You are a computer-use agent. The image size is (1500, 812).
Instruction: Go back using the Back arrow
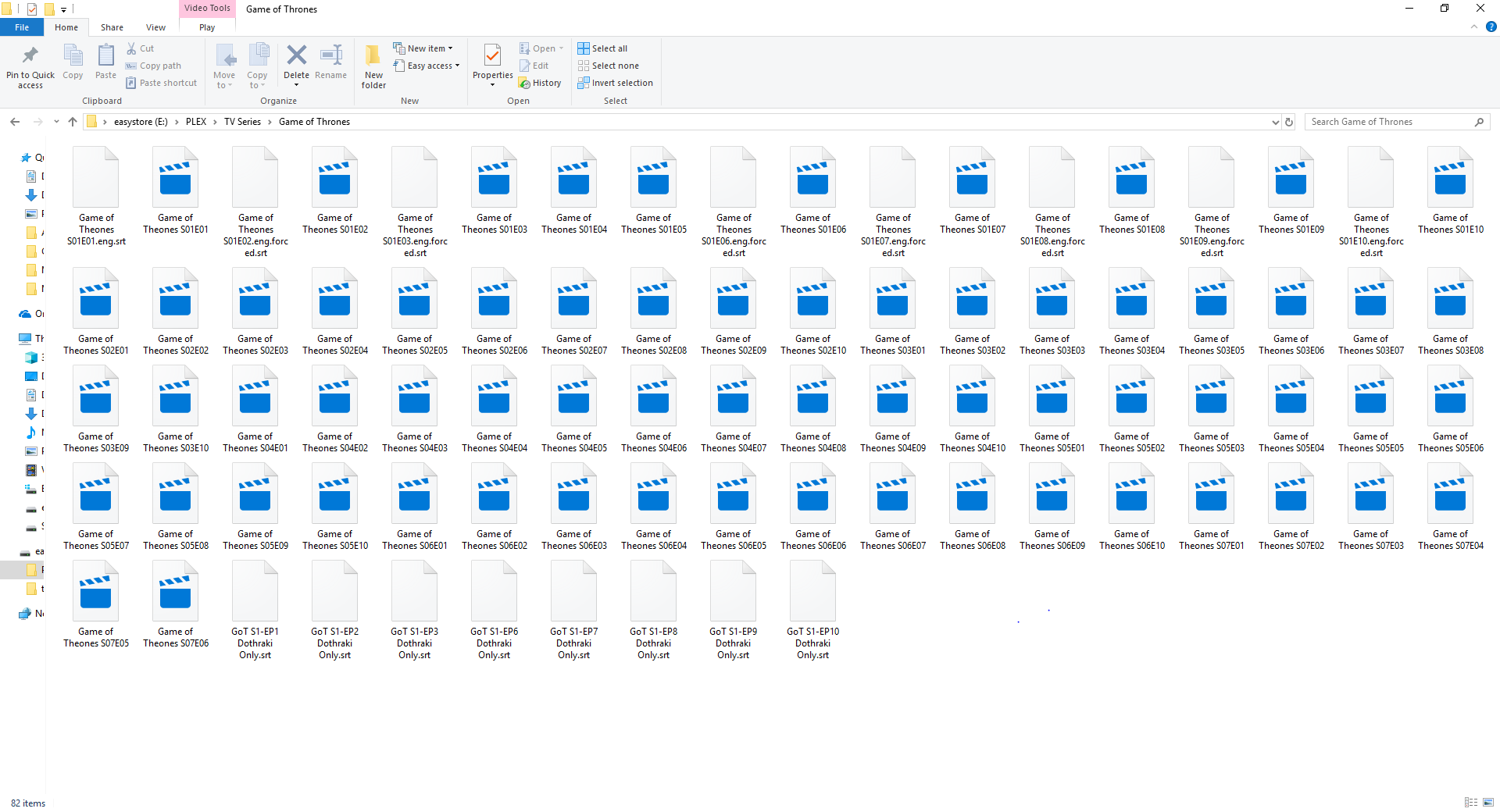point(15,122)
